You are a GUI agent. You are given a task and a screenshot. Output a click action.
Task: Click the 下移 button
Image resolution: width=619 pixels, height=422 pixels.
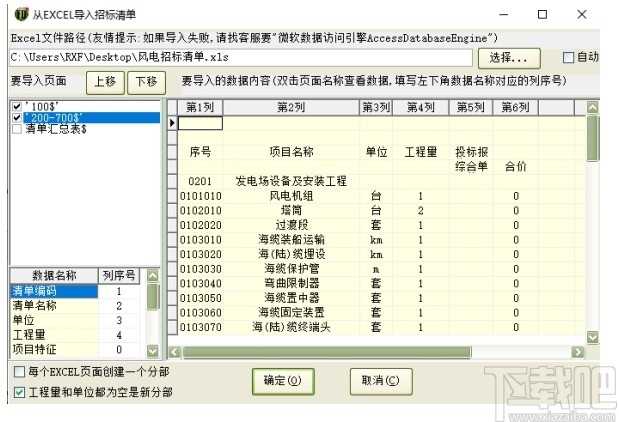click(146, 82)
